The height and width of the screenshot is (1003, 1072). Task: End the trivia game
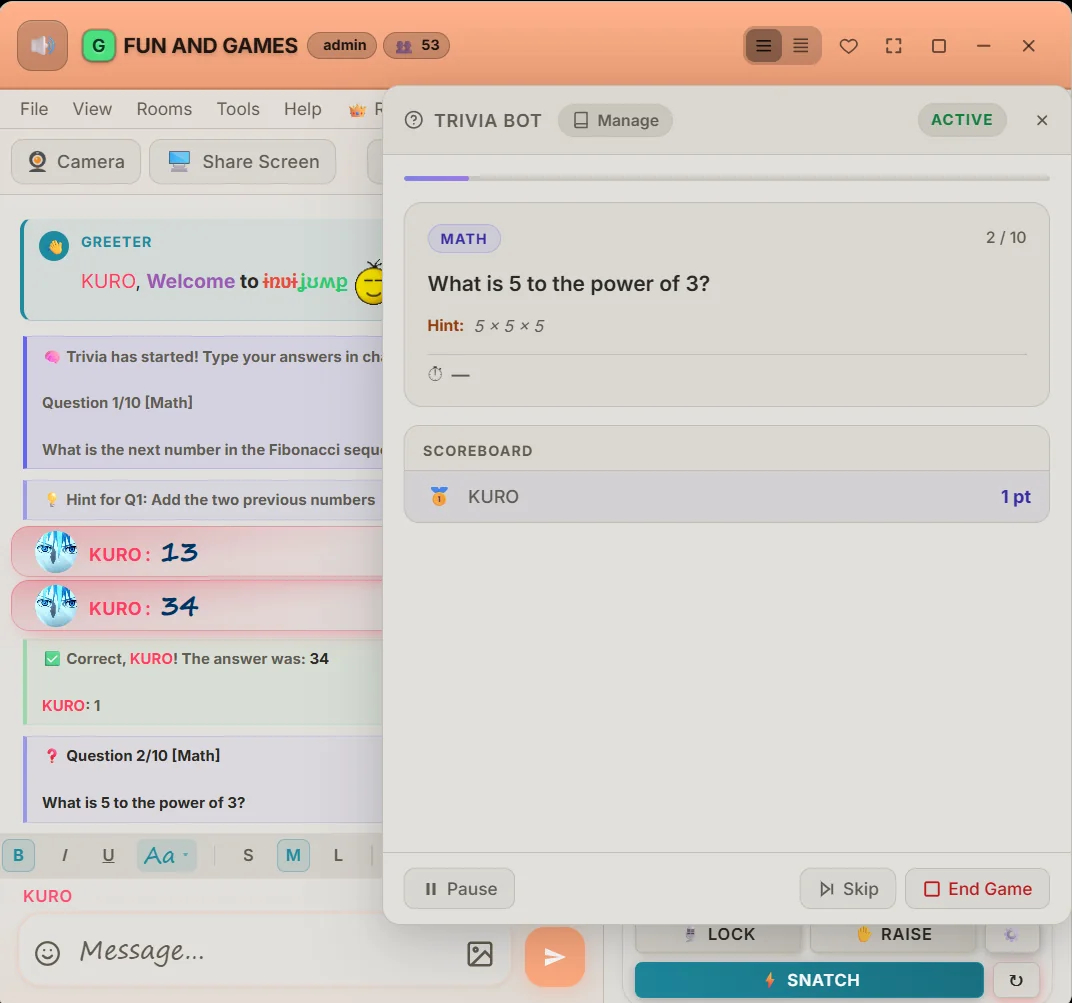977,888
